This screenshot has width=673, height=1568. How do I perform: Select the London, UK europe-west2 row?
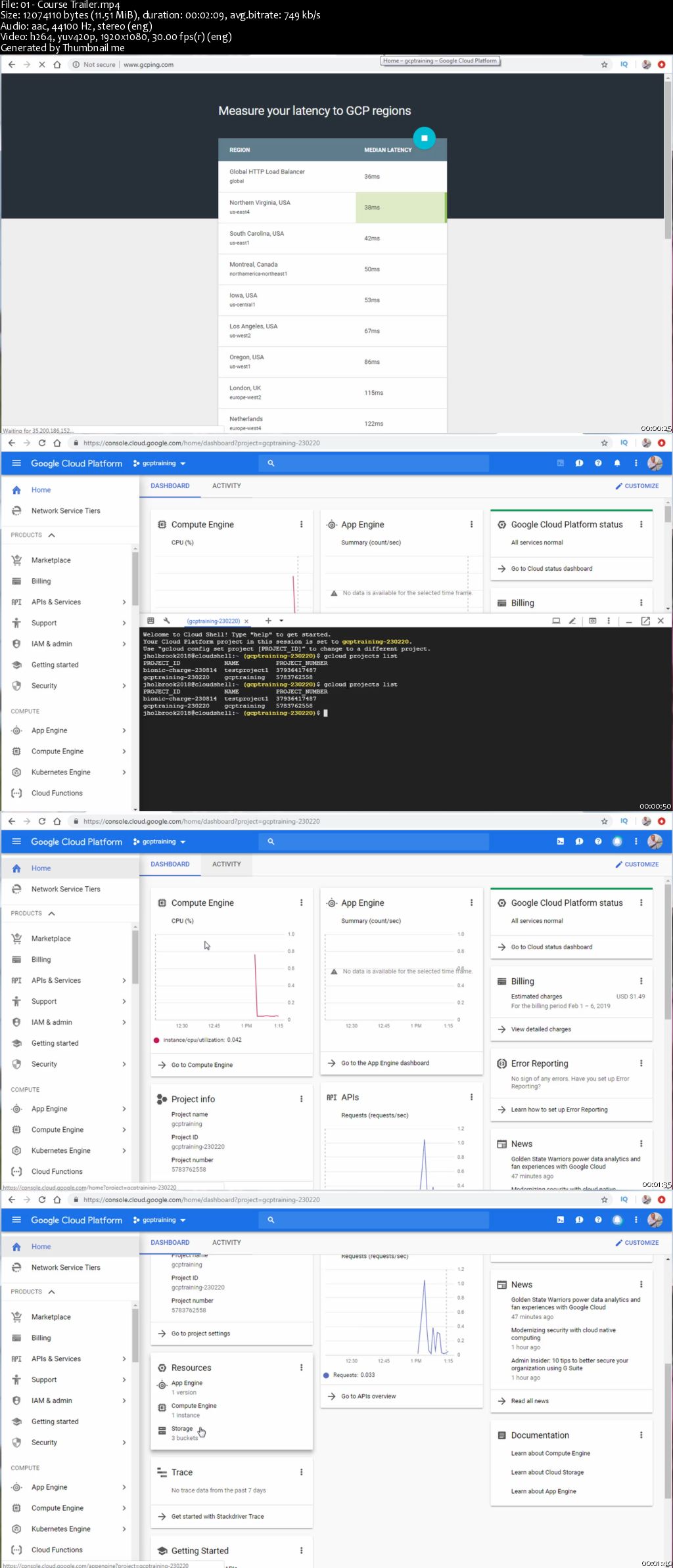(333, 392)
